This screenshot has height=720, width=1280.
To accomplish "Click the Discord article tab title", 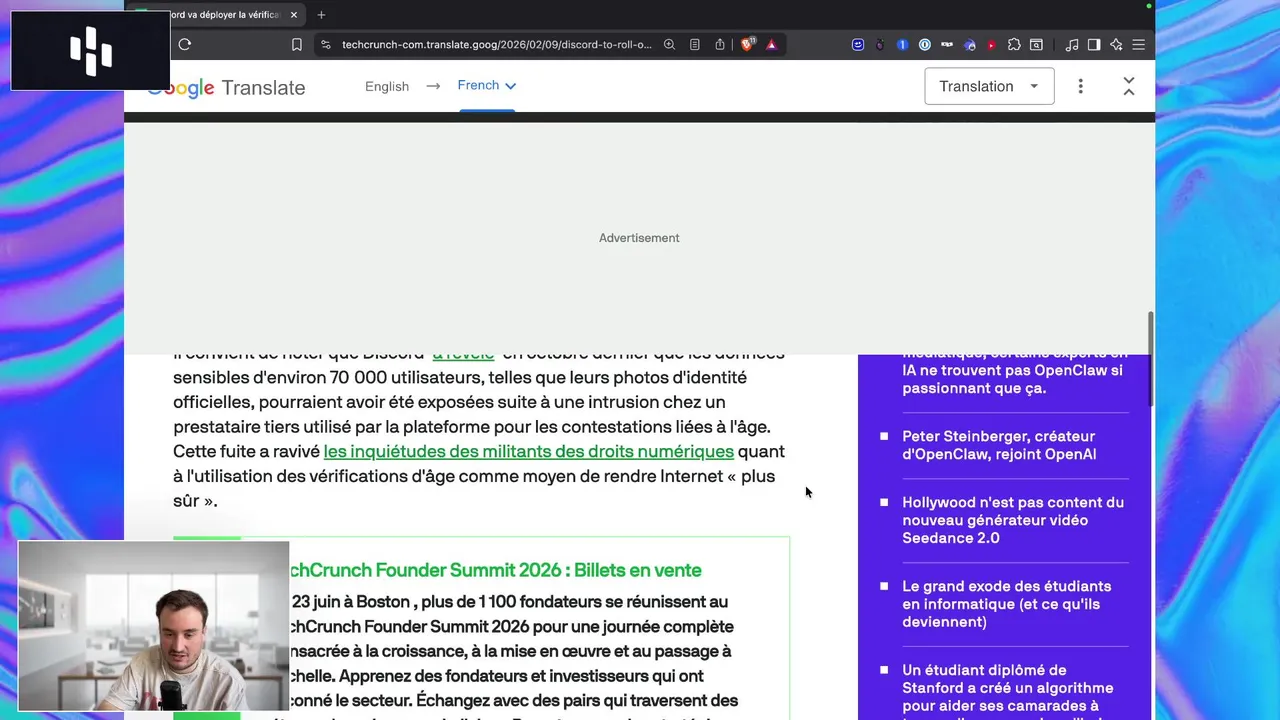I will pos(225,15).
